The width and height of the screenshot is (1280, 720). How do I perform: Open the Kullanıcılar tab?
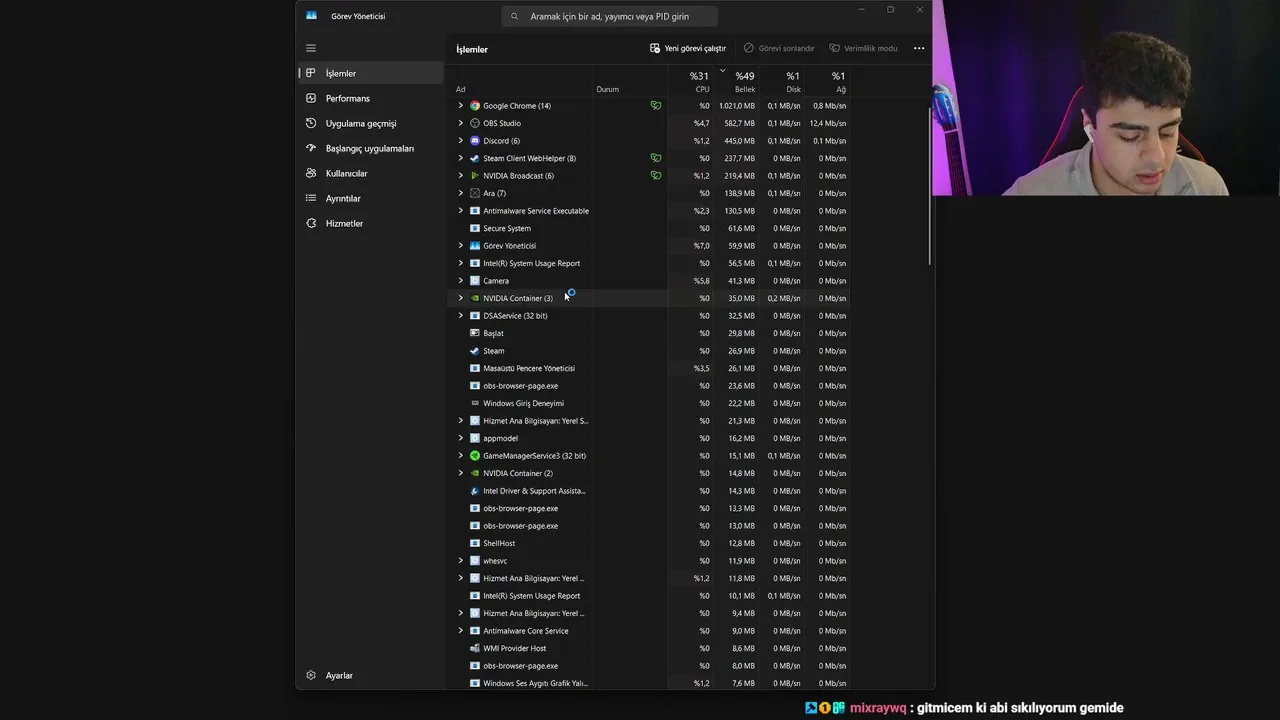pyautogui.click(x=371, y=173)
